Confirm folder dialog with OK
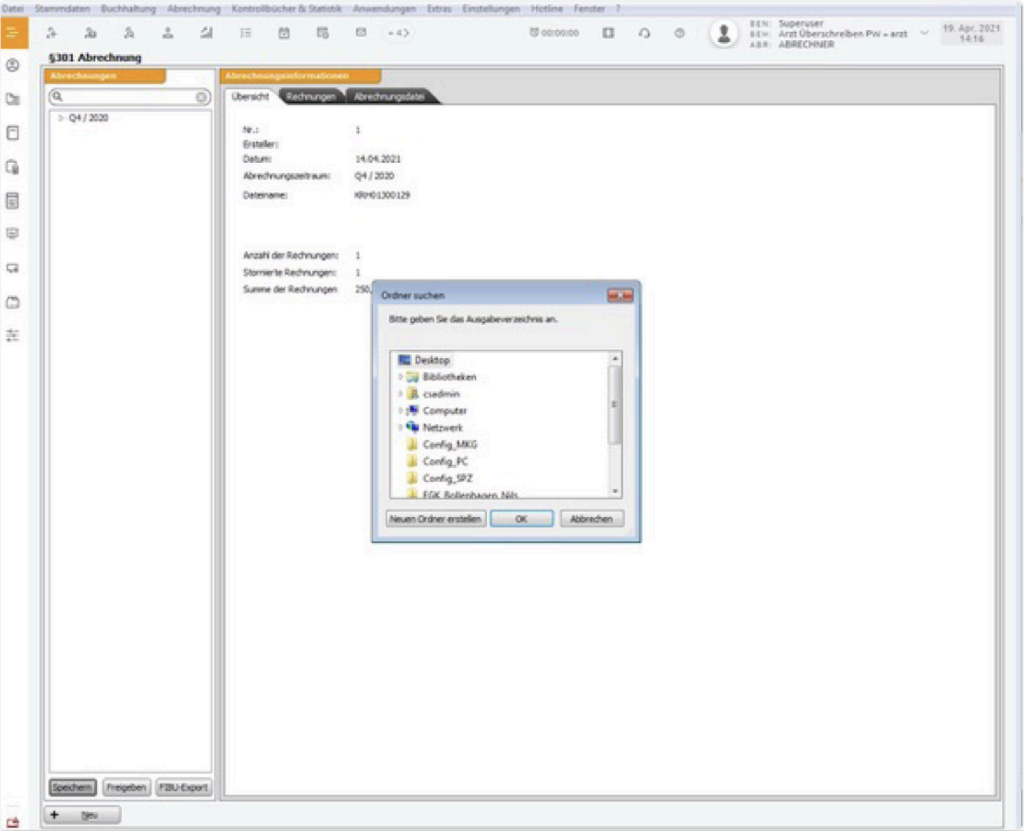Screen dimensions: 1024x831 coord(521,519)
